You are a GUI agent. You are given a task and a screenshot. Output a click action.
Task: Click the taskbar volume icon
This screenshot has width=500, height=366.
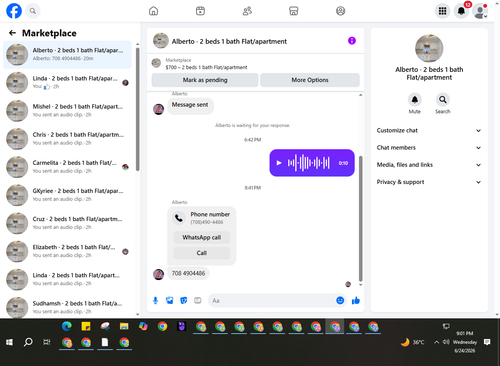pyautogui.click(x=446, y=342)
